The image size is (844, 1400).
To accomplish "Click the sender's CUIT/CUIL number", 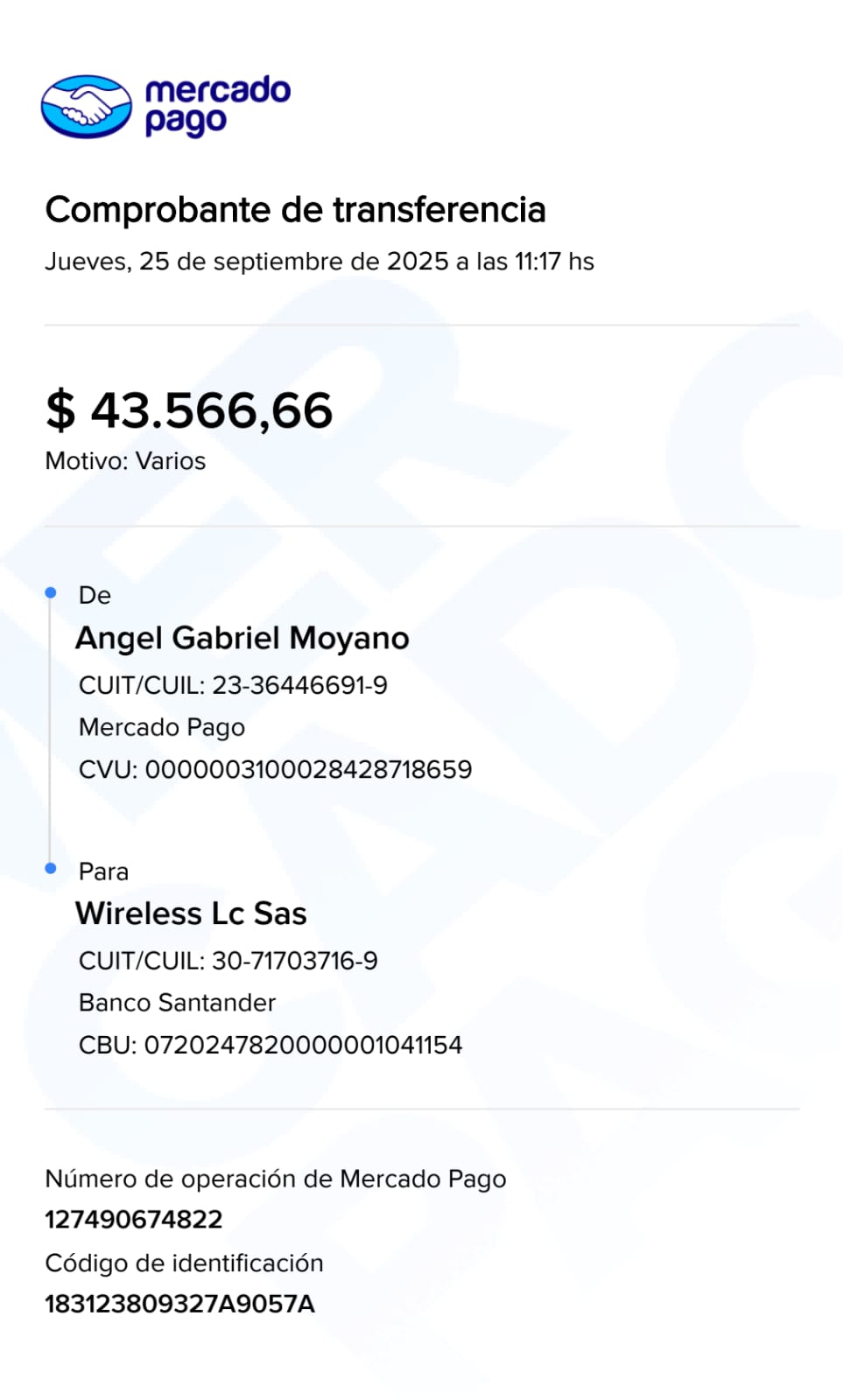I will [x=299, y=685].
